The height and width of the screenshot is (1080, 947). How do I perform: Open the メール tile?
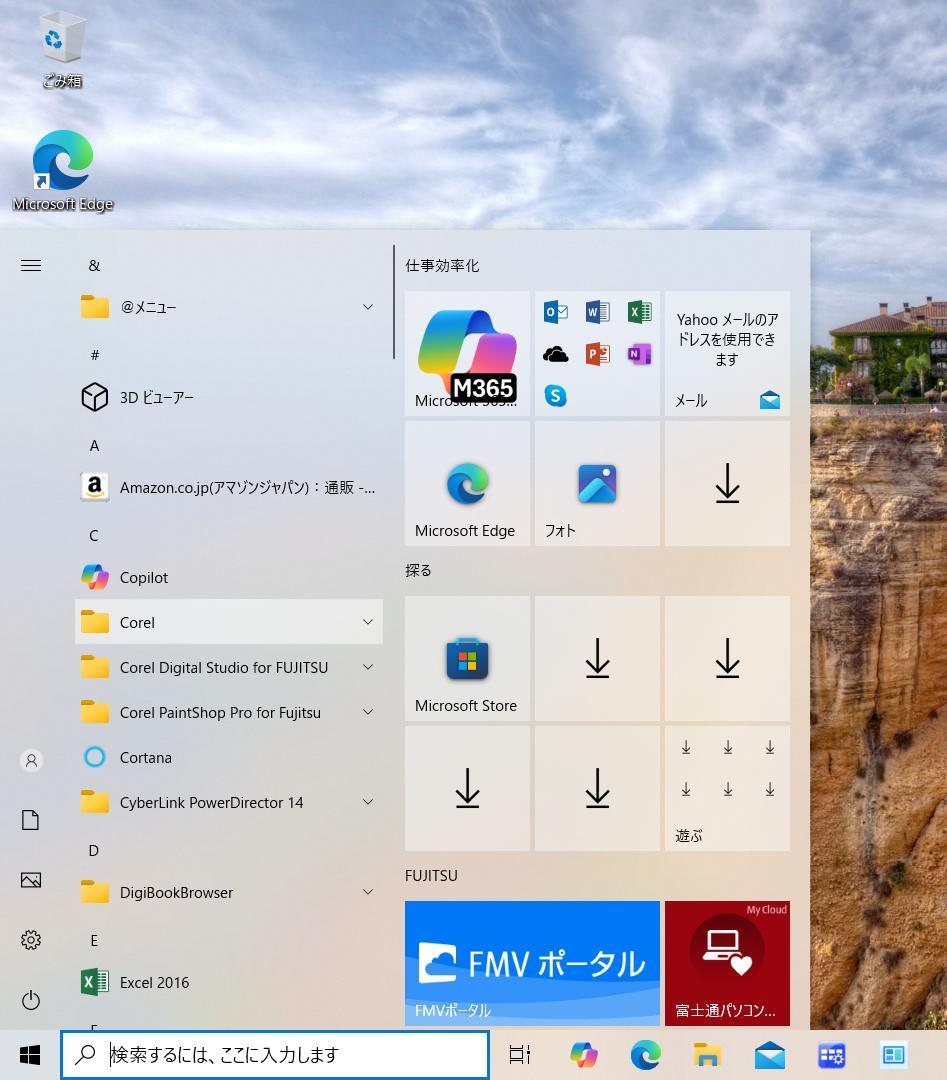(727, 353)
